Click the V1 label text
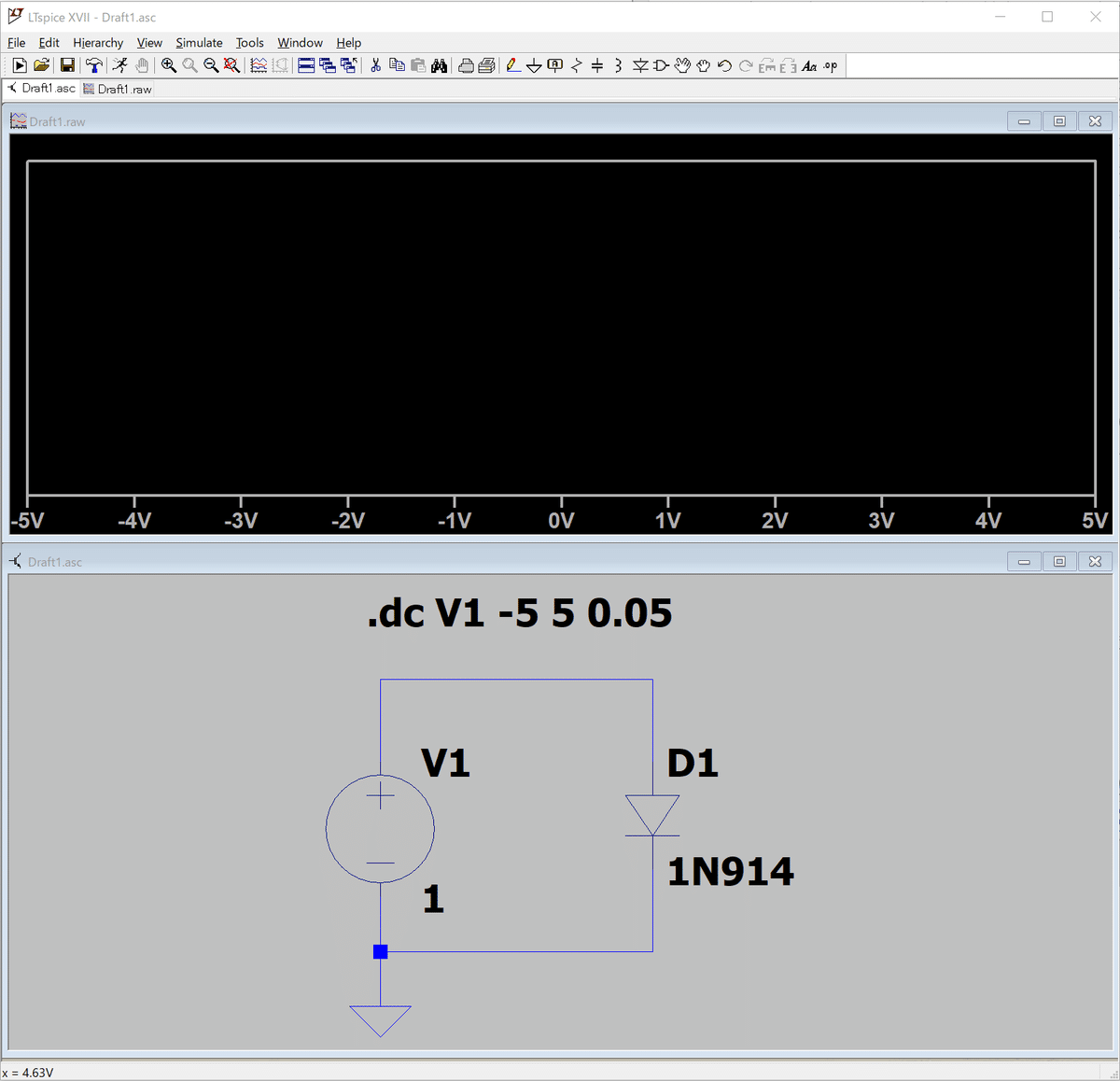Viewport: 1120px width, 1081px height. [x=445, y=764]
